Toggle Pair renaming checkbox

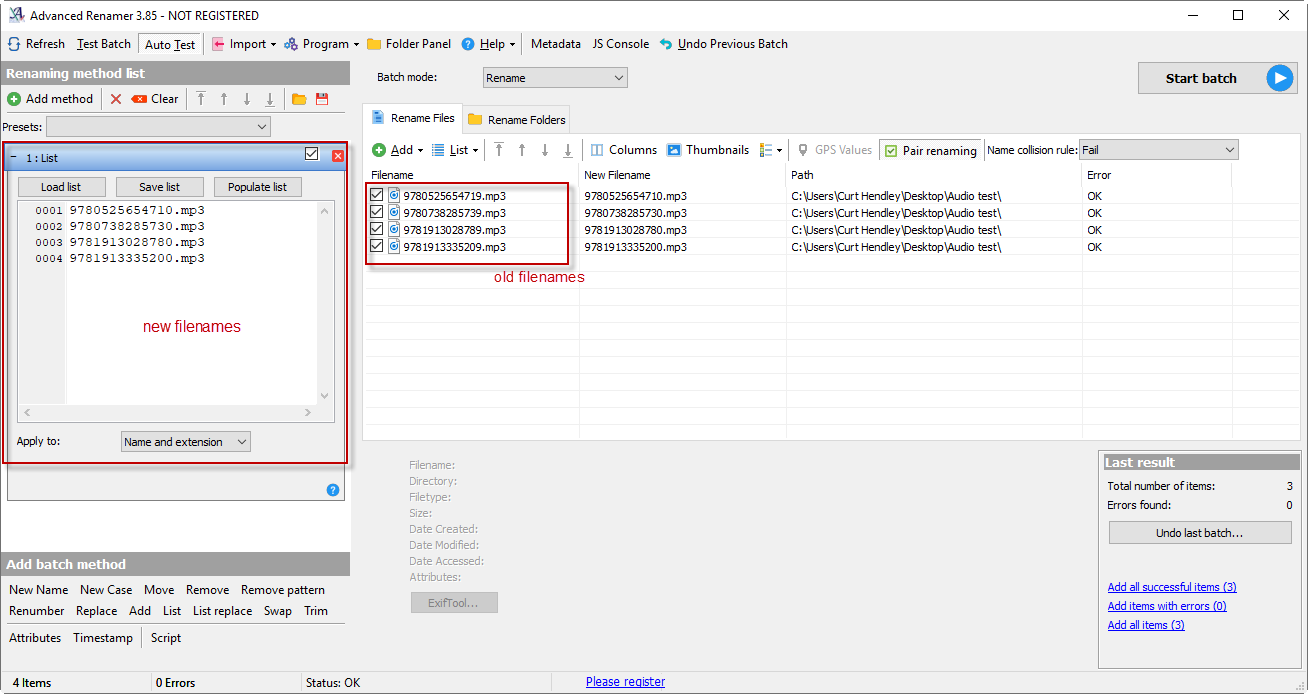pyautogui.click(x=930, y=151)
